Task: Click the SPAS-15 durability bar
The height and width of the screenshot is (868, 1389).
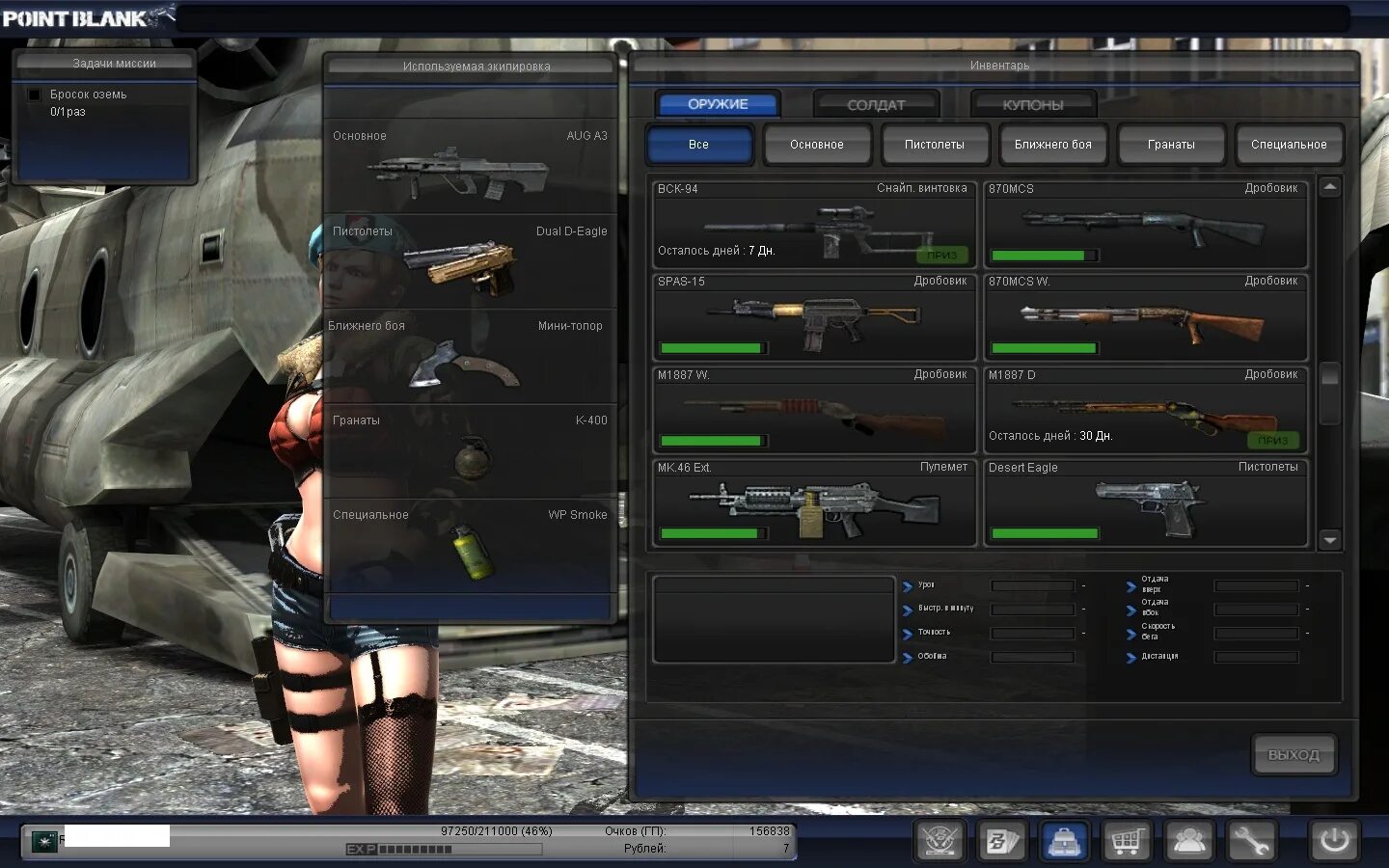Action: pos(714,348)
